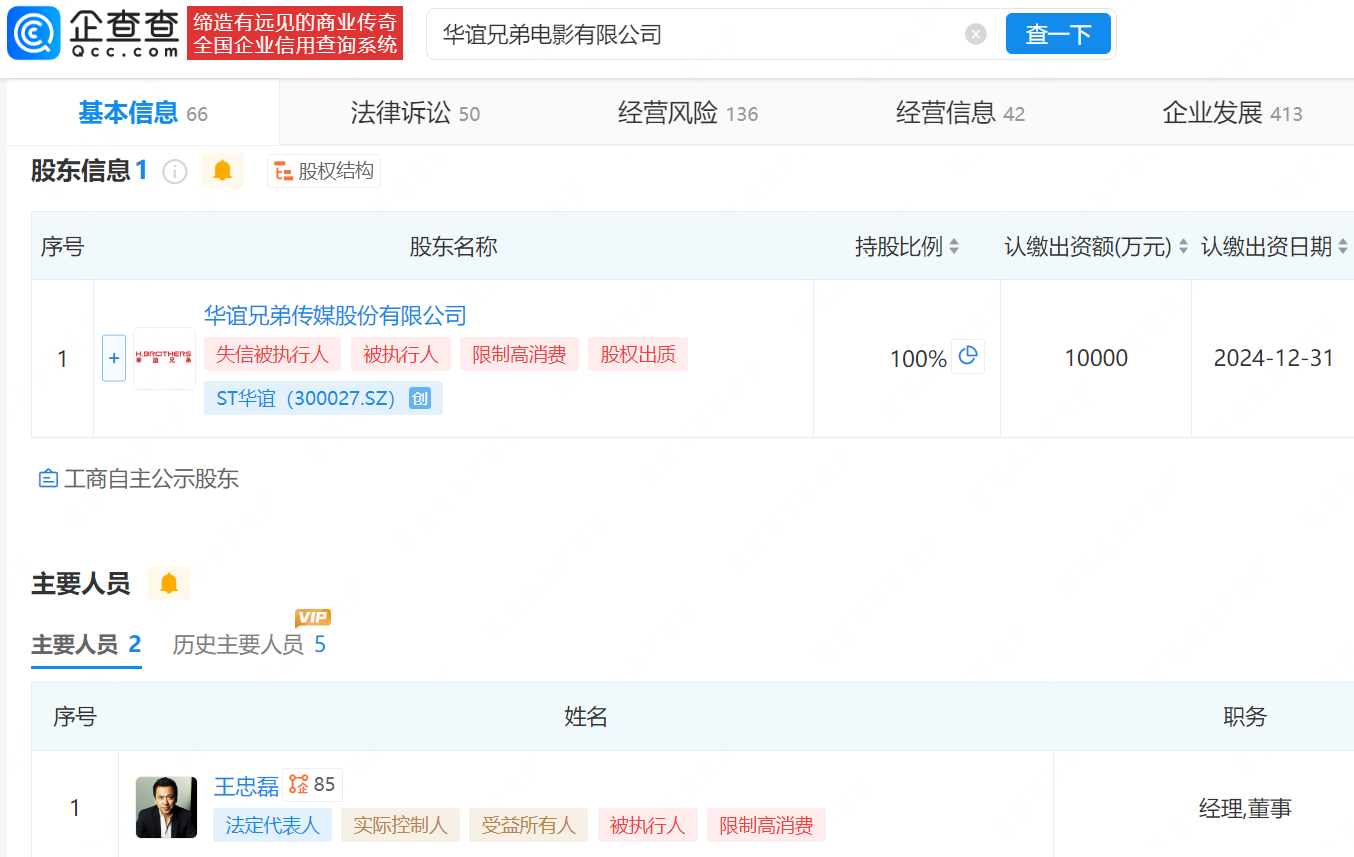The height and width of the screenshot is (857, 1354).
Task: Clear the search box with the X icon
Action: tap(976, 35)
